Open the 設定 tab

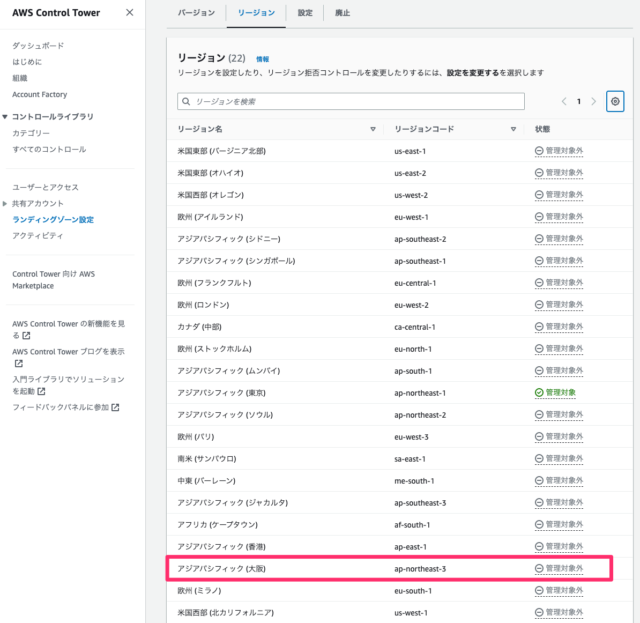click(x=305, y=13)
